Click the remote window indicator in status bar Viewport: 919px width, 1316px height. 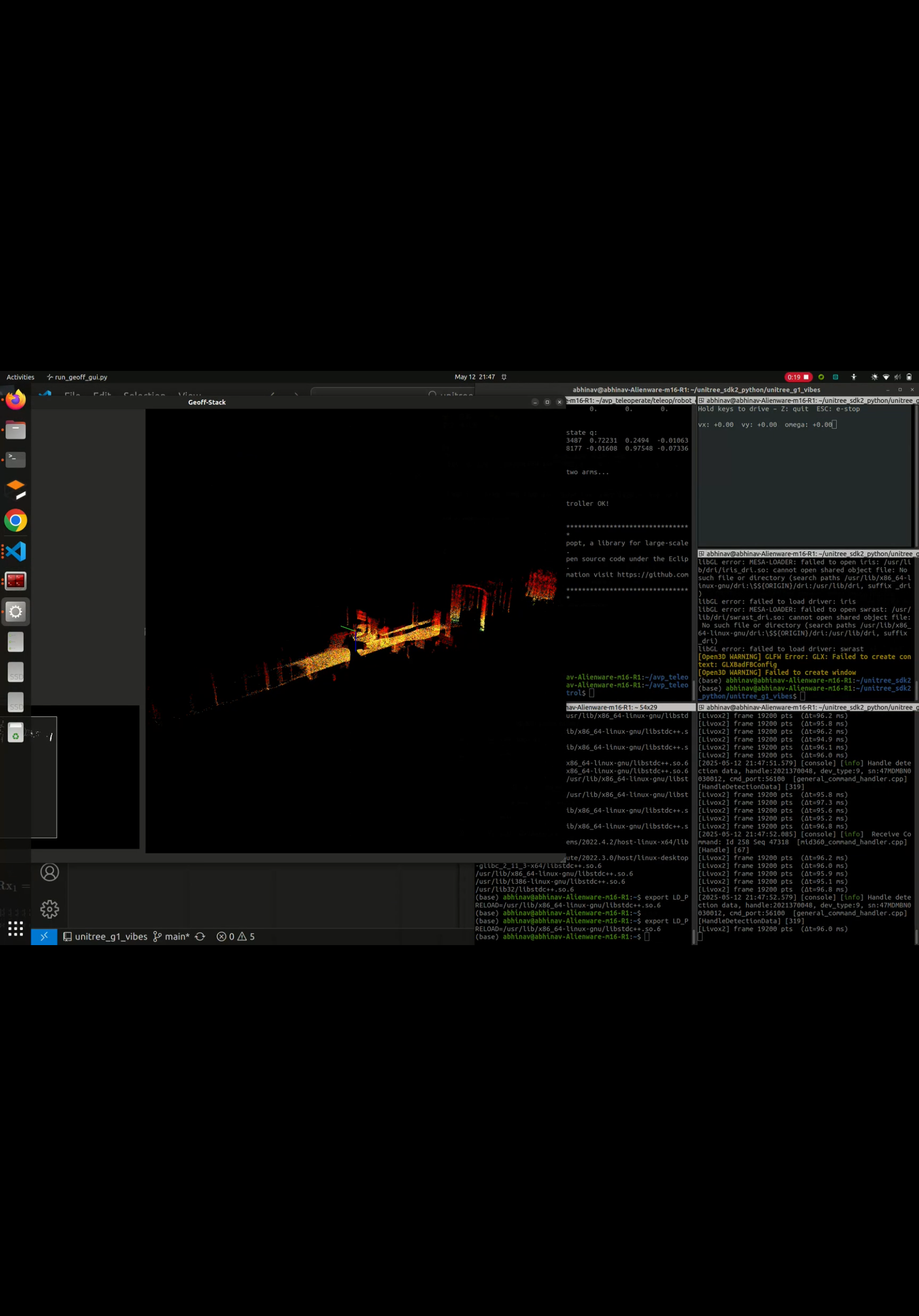(44, 936)
